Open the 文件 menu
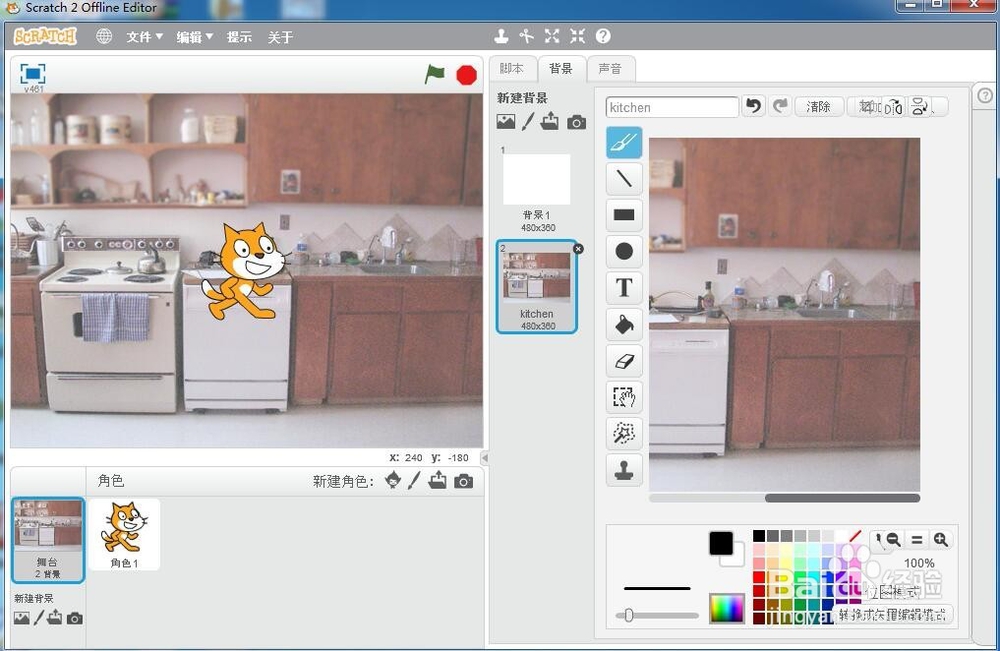This screenshot has width=1000, height=651. tap(144, 37)
